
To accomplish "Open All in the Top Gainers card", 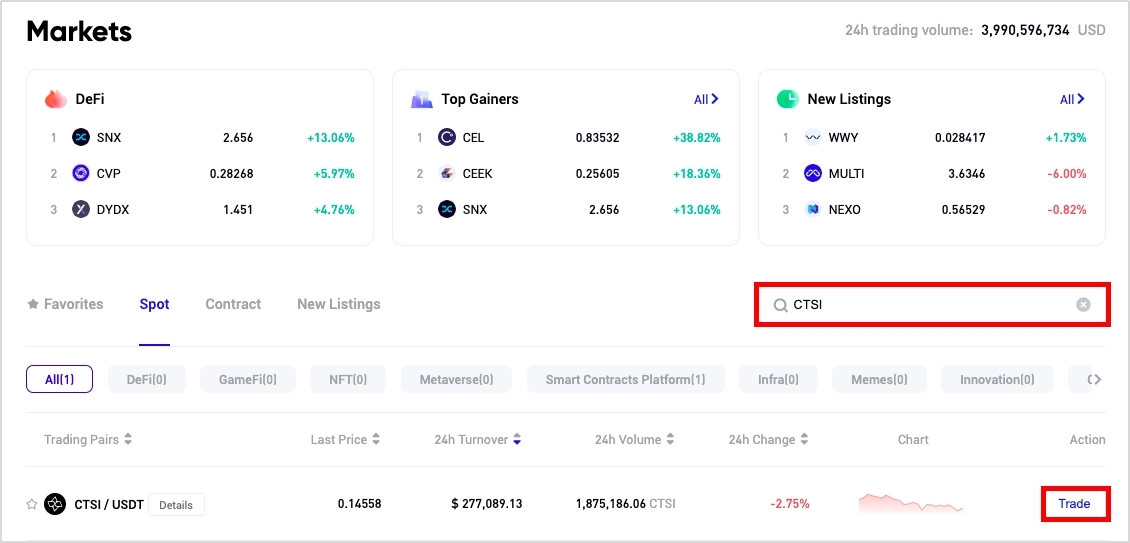I will pos(706,99).
